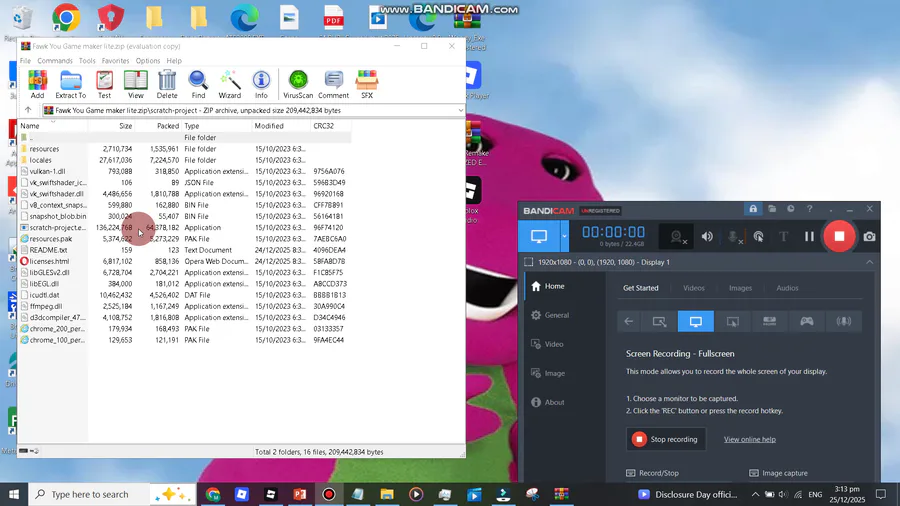Viewport: 900px width, 506px height.
Task: Click the Stop recording button
Action: click(666, 439)
